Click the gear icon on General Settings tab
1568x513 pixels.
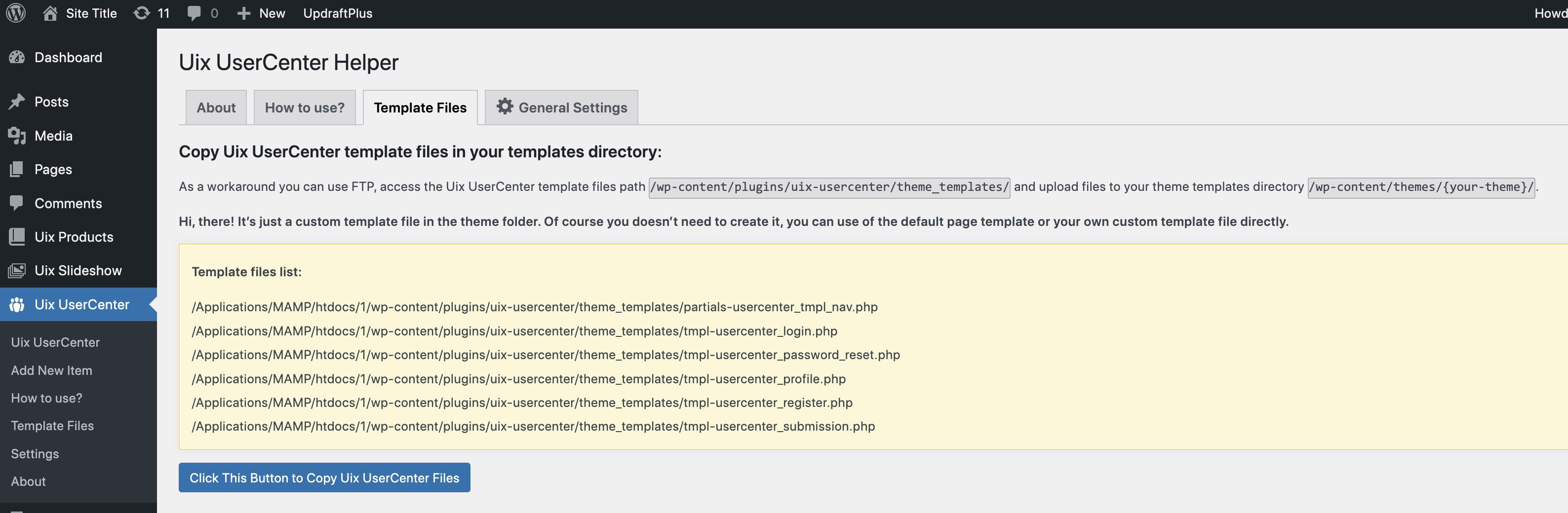pos(505,107)
